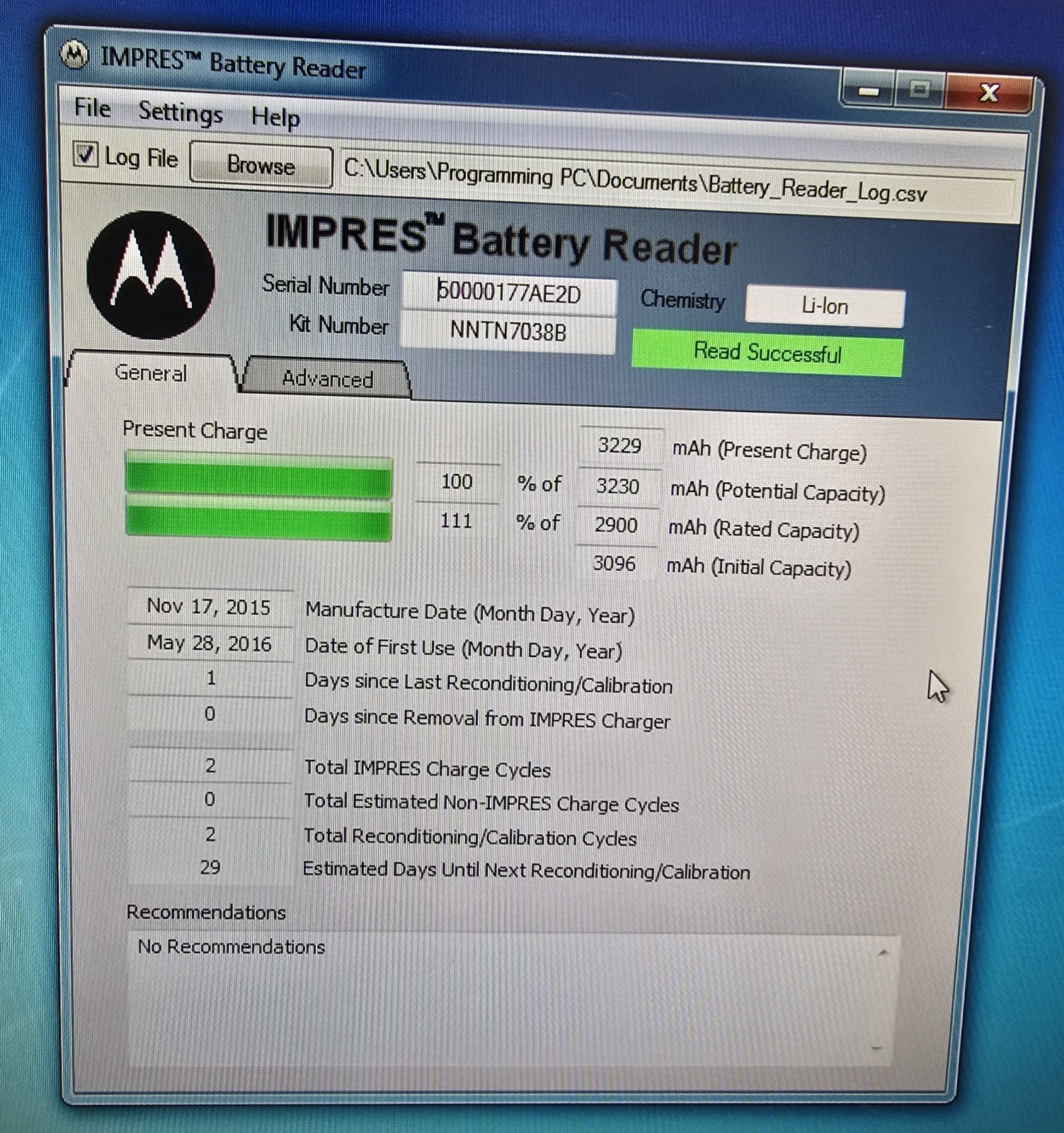This screenshot has width=1064, height=1133.
Task: Click the rated capacity charge progress bar
Action: pos(258,520)
